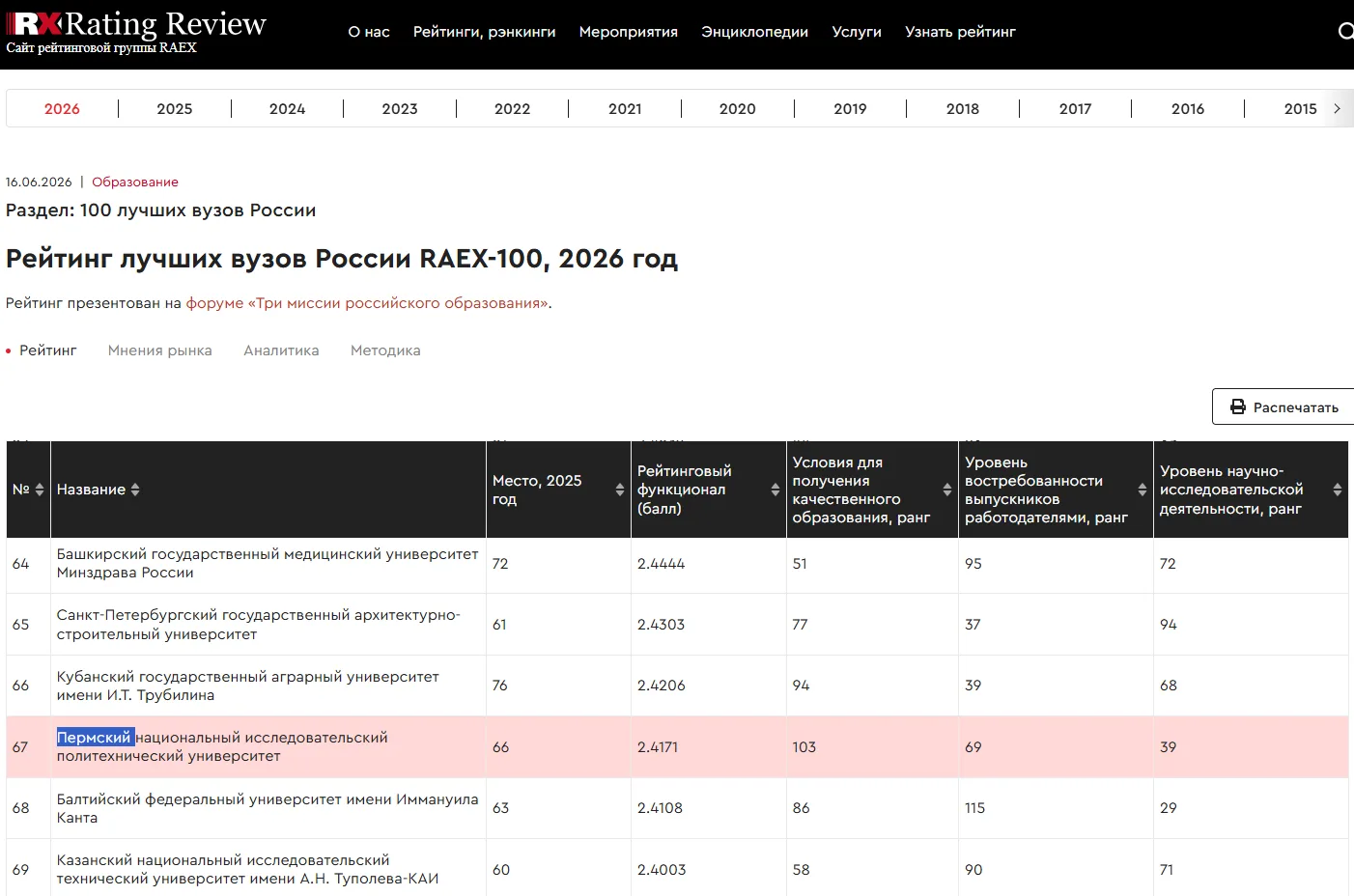
Task: Click Казанский технический университет имени Туполева-КАИ name
Action: tap(247, 870)
